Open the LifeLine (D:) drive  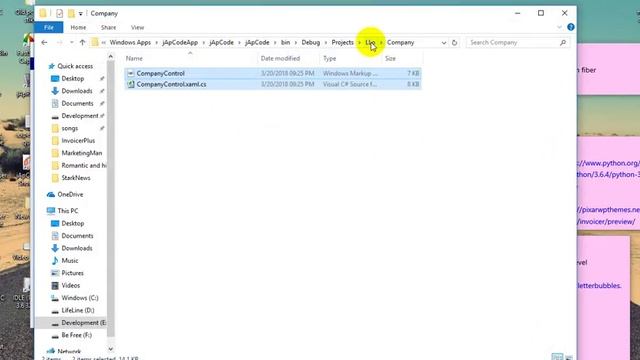[78, 310]
